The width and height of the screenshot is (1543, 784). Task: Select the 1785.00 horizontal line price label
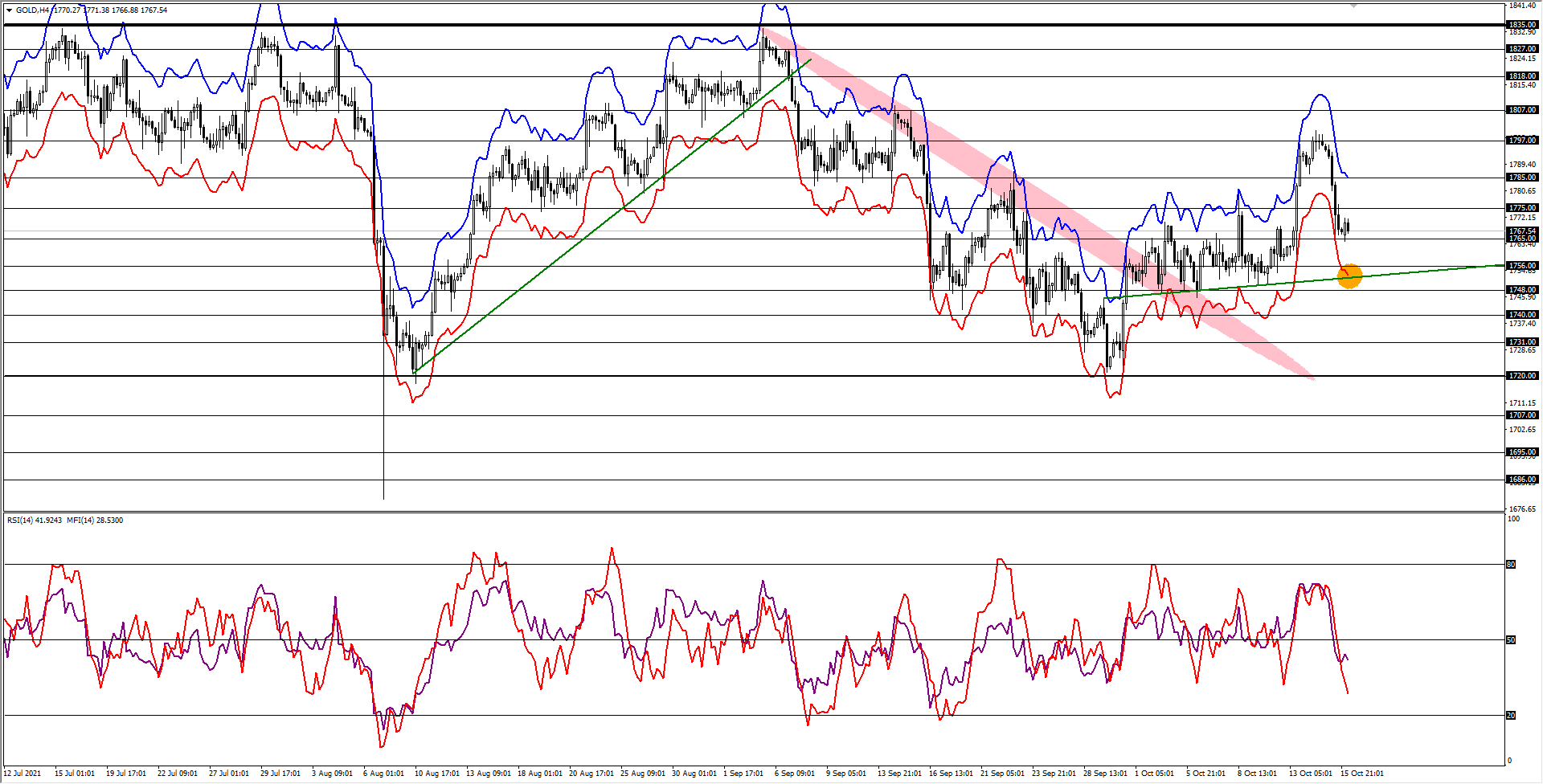(x=1522, y=178)
